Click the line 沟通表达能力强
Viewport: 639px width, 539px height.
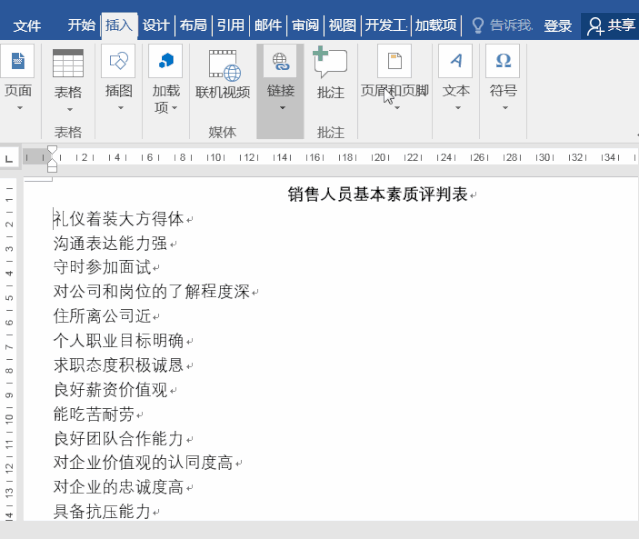110,244
